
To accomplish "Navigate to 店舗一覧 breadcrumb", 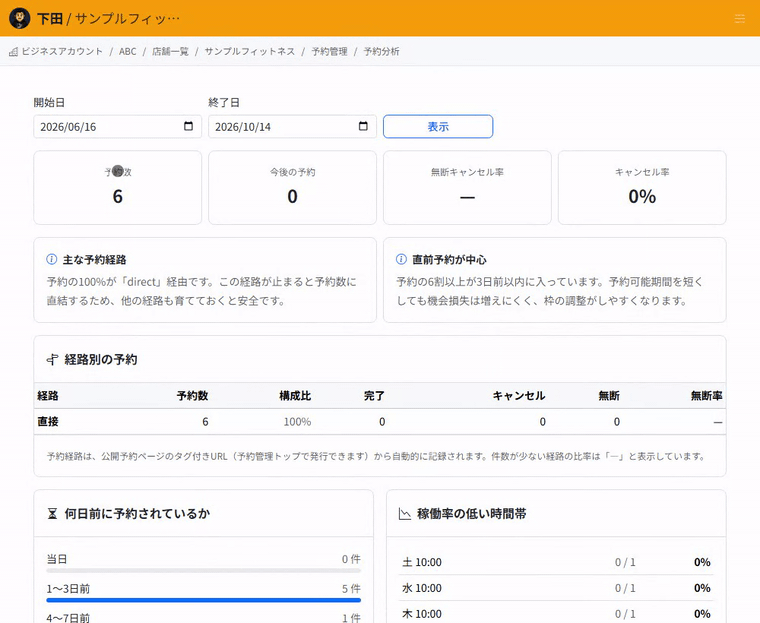I will point(170,51).
